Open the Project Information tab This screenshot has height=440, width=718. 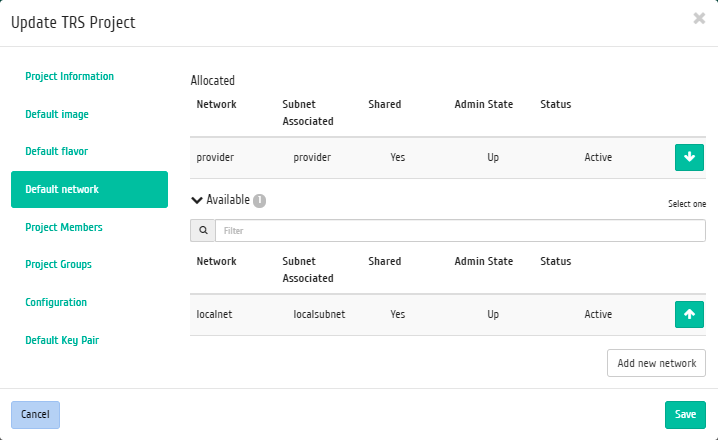[x=70, y=76]
